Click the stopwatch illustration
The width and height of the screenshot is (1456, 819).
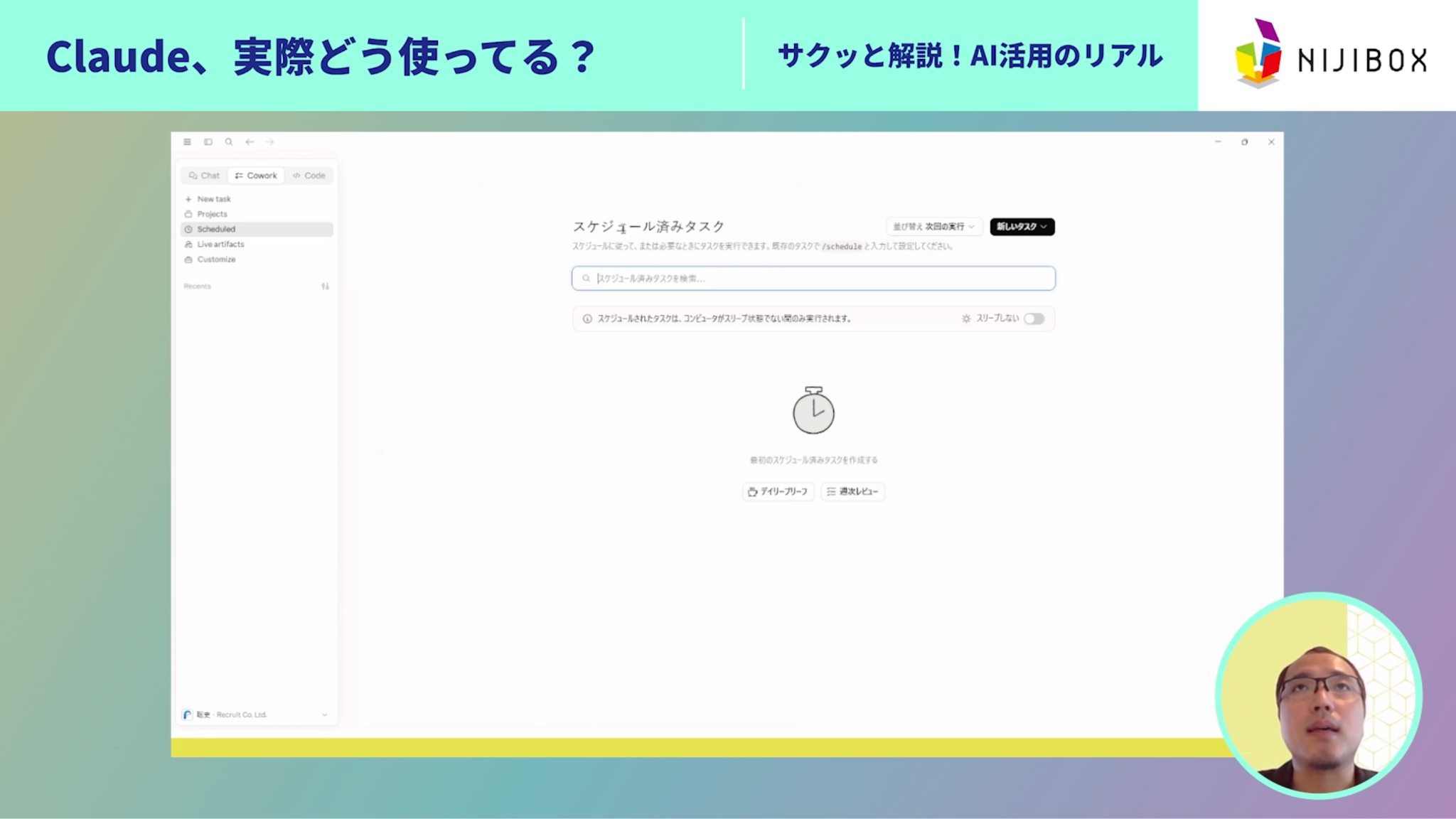(813, 410)
